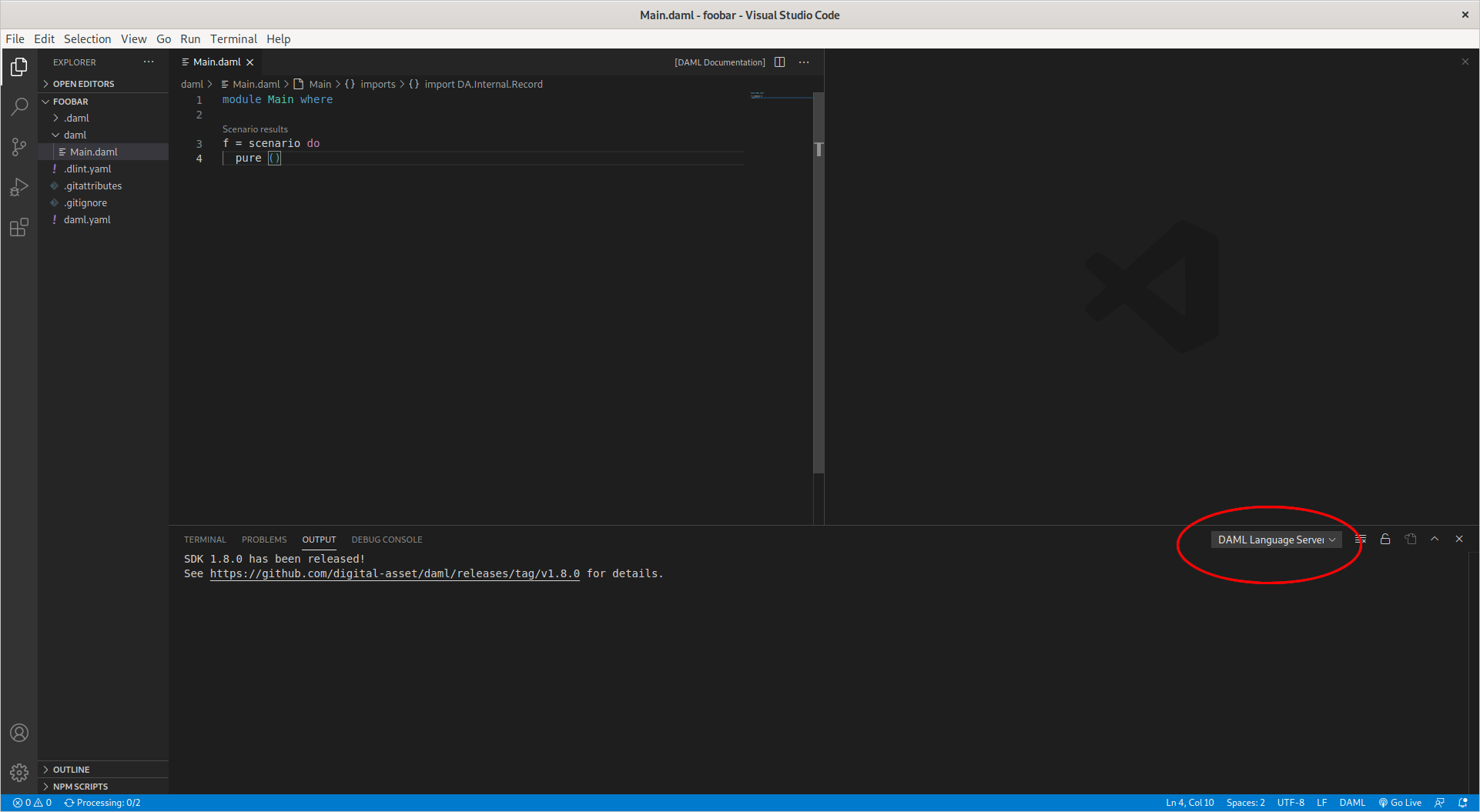Click the DAML Documentation button
Viewport: 1480px width, 812px height.
pos(720,62)
